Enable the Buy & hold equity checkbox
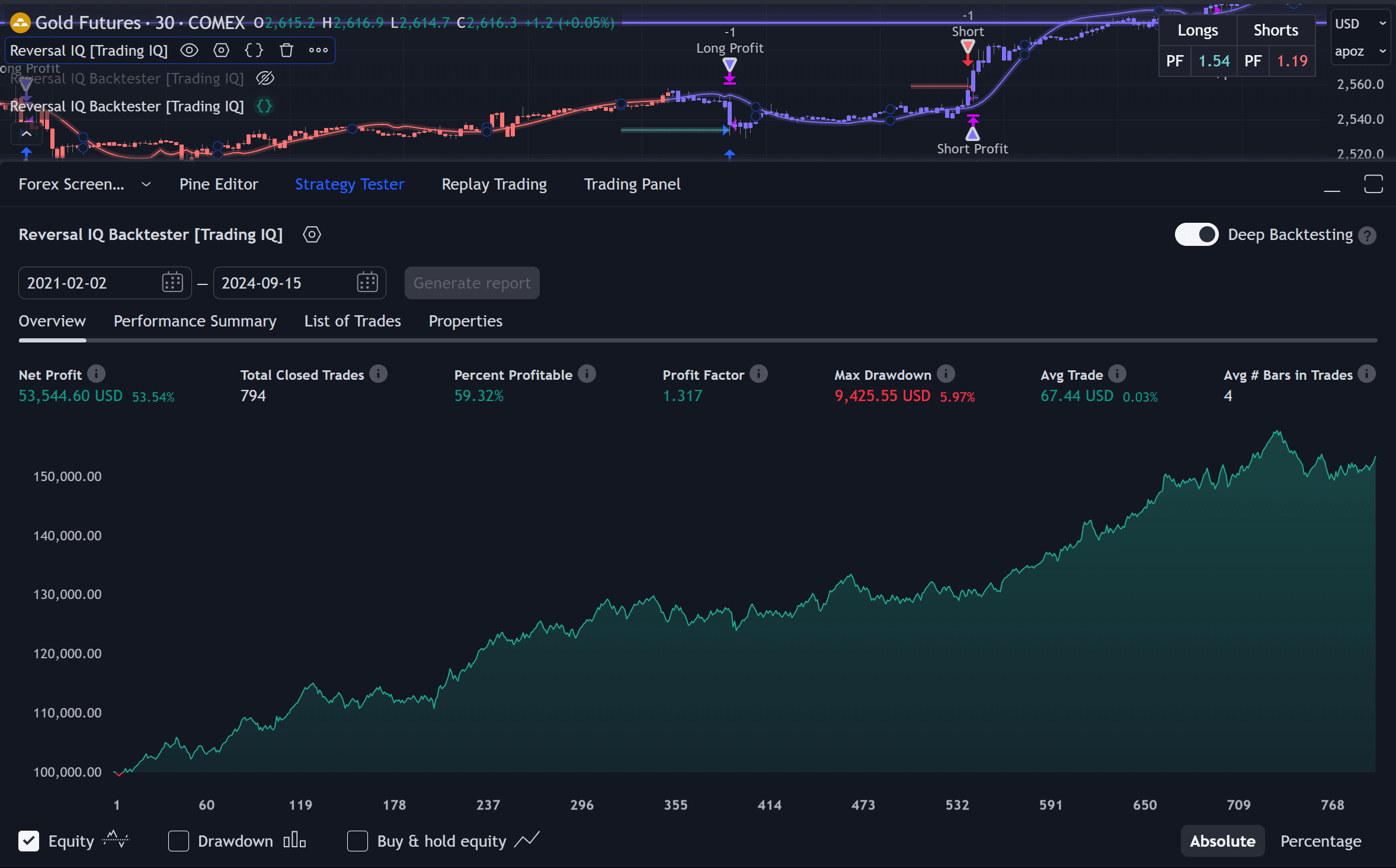1396x868 pixels. click(357, 841)
